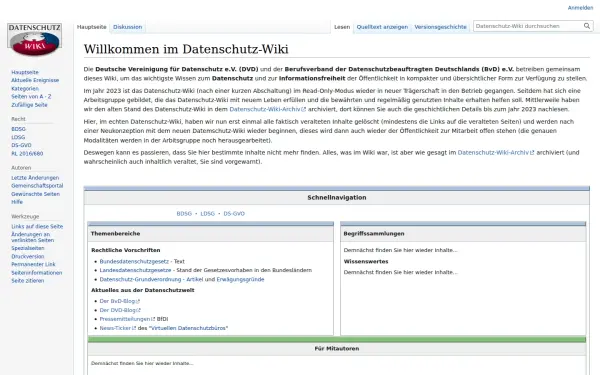Open Datenschutz-Grundverordnung - Artikel link
The width and height of the screenshot is (600, 375).
[151, 279]
